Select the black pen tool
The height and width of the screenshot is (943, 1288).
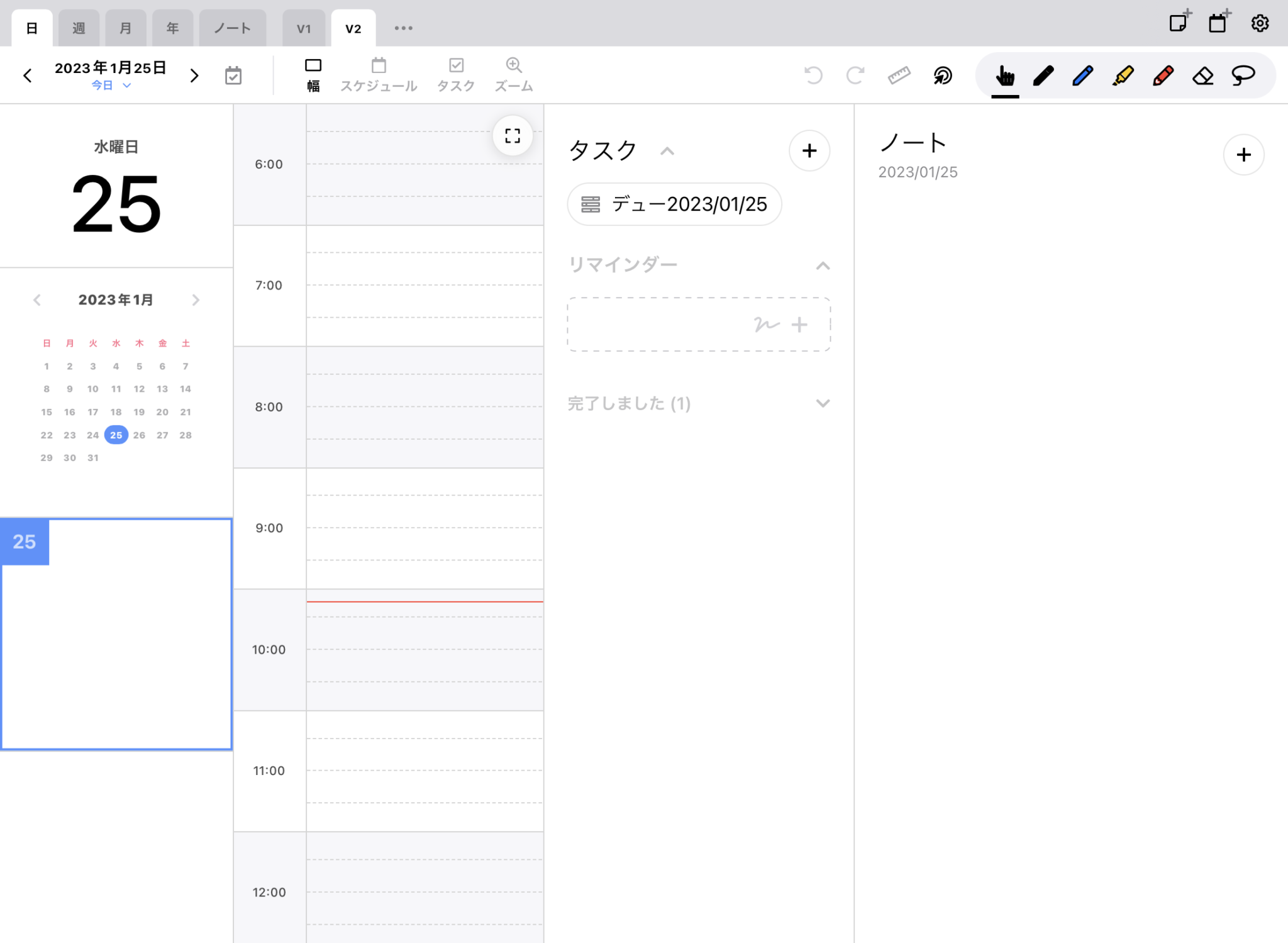tap(1043, 75)
